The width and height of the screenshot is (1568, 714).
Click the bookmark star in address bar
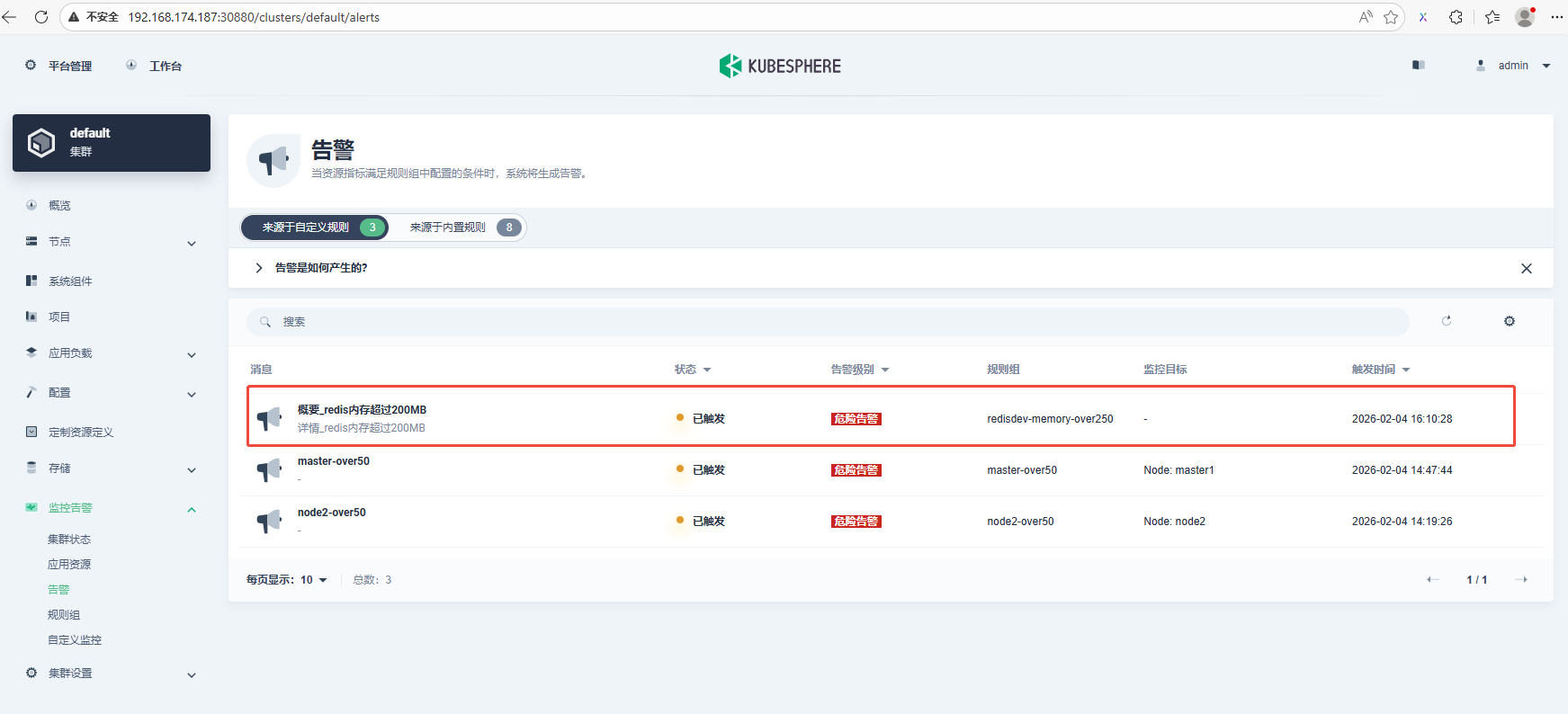click(x=1391, y=17)
